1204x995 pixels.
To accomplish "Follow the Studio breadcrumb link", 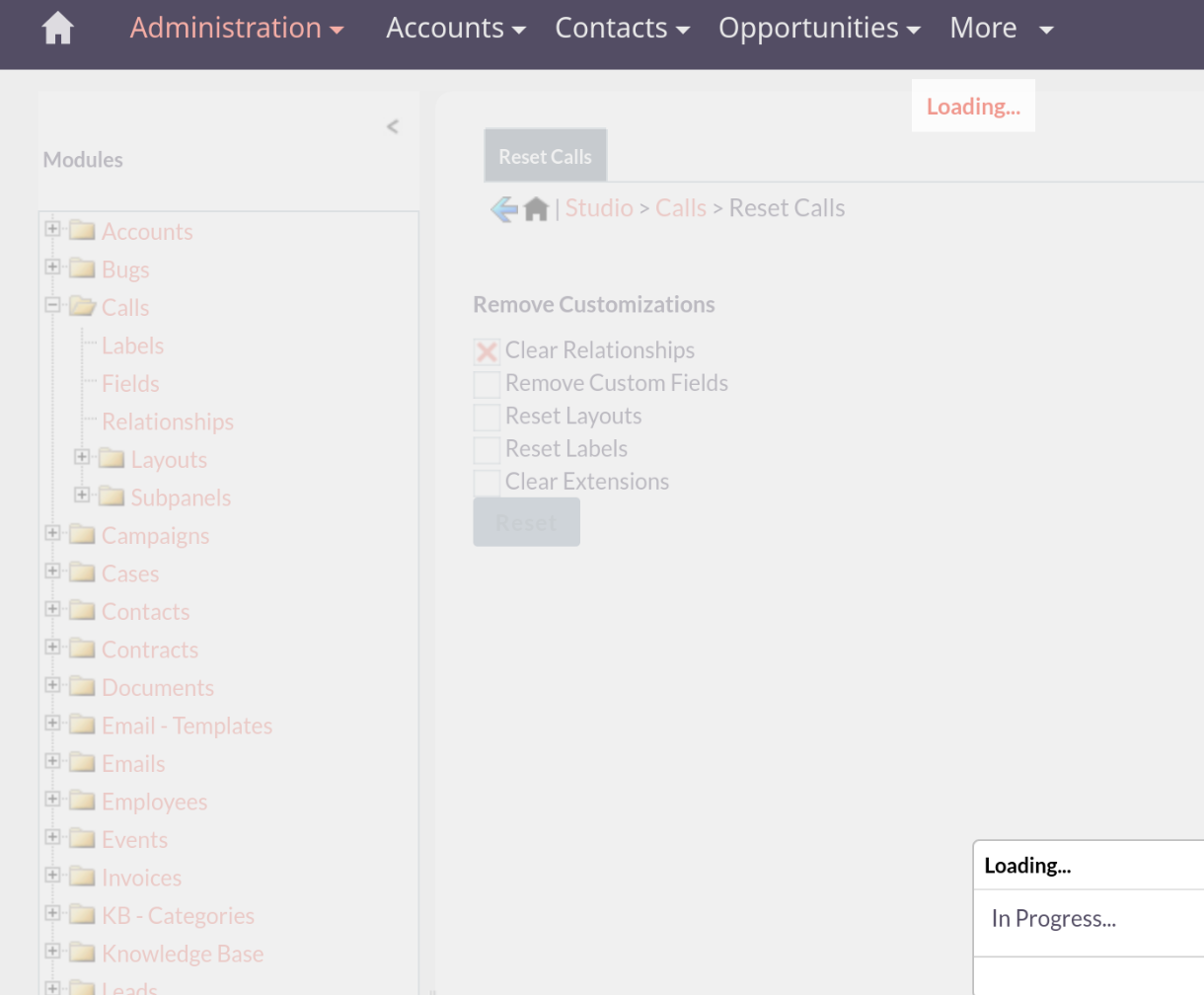I will [599, 208].
